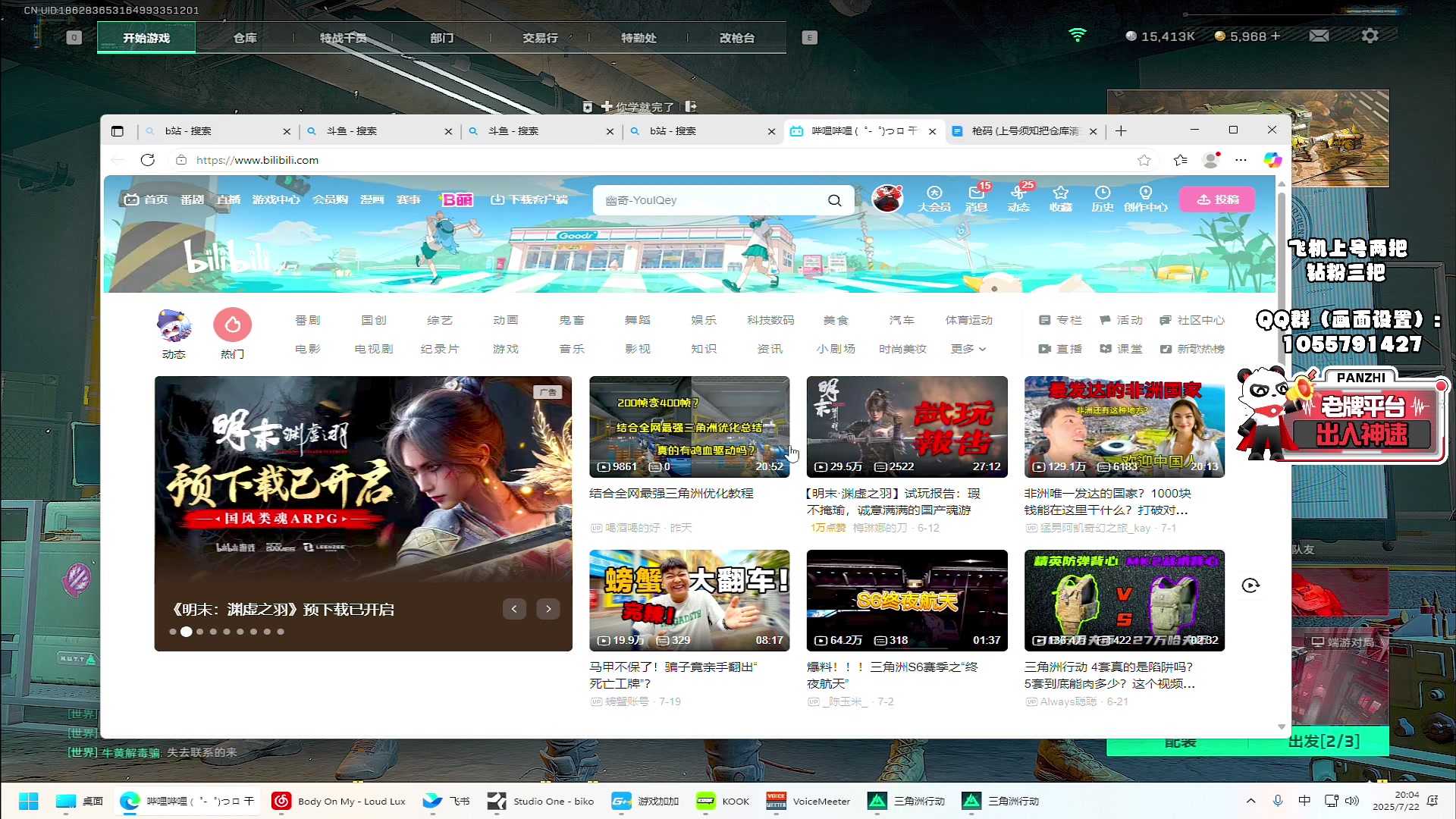Close the 哔哩哔哩 browser tab
This screenshot has width=1456, height=819.
pos(932,131)
